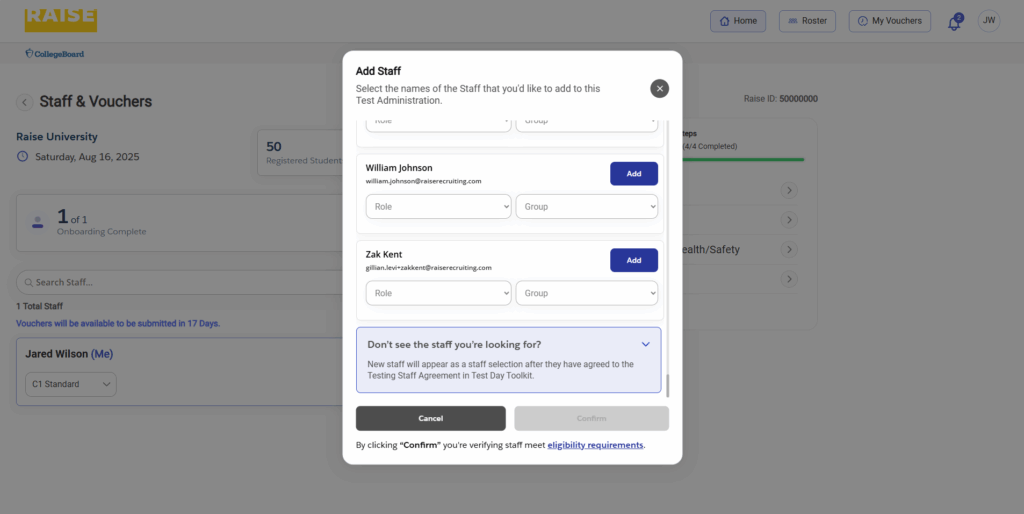Close the Add Staff dialog with X icon
Viewport: 1024px width, 514px height.
(659, 88)
